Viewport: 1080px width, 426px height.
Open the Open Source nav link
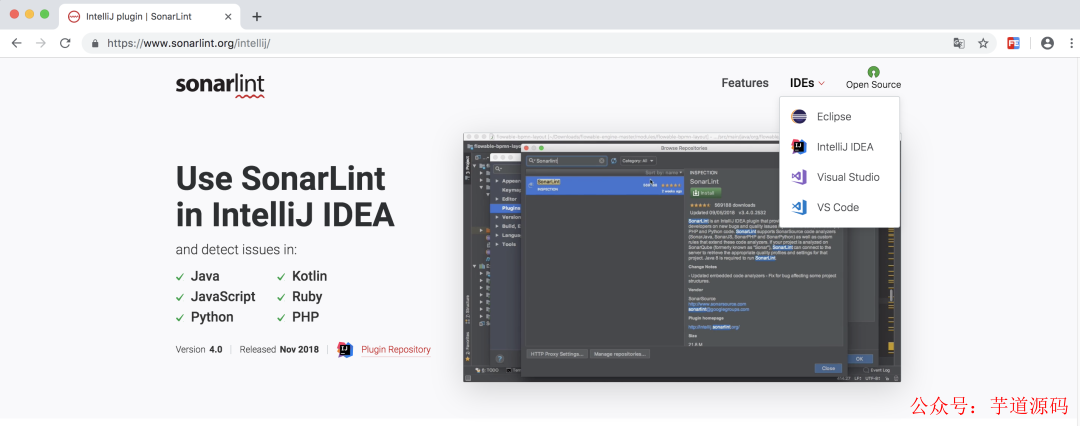(873, 78)
